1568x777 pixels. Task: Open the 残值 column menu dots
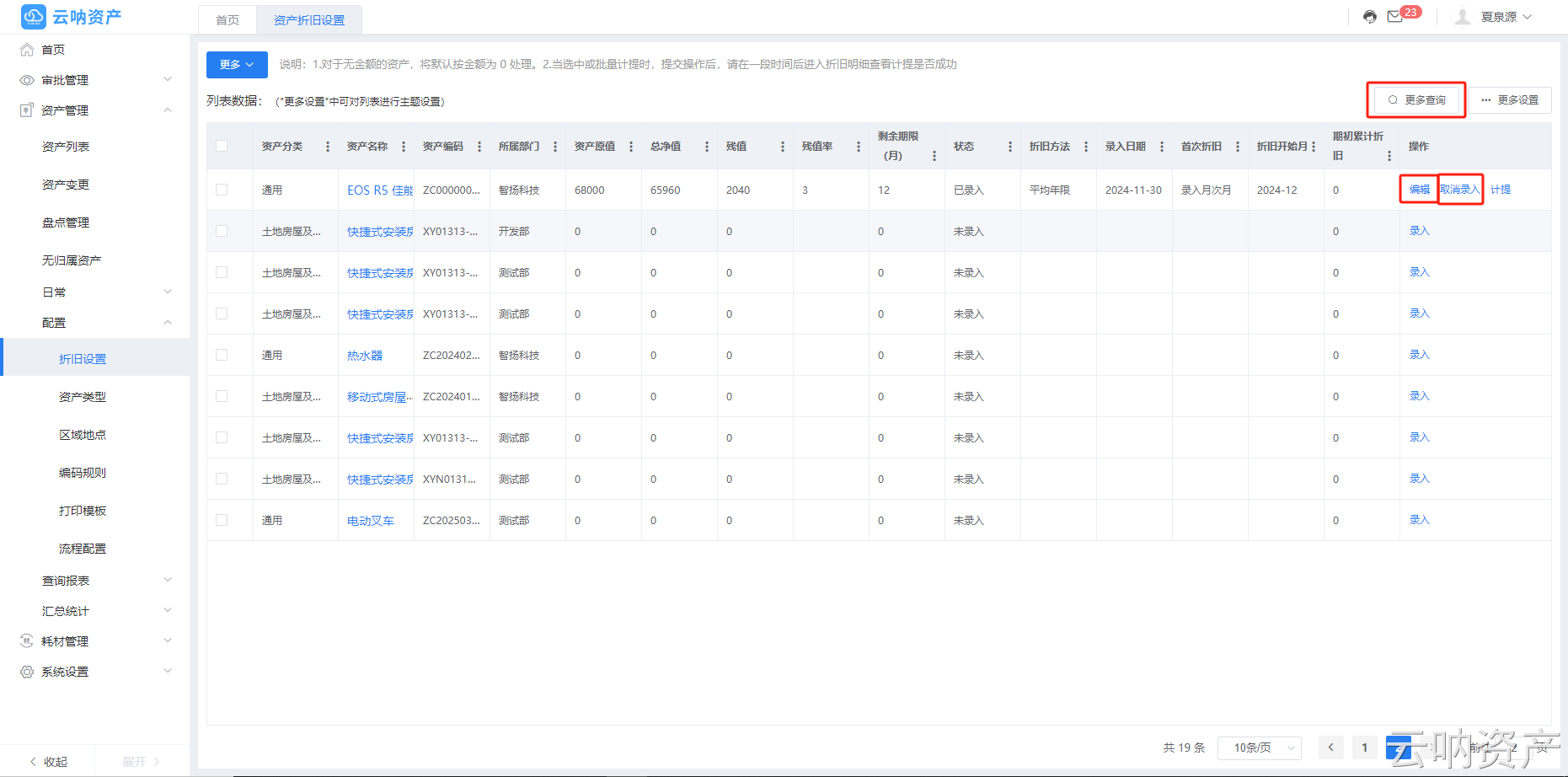point(783,147)
